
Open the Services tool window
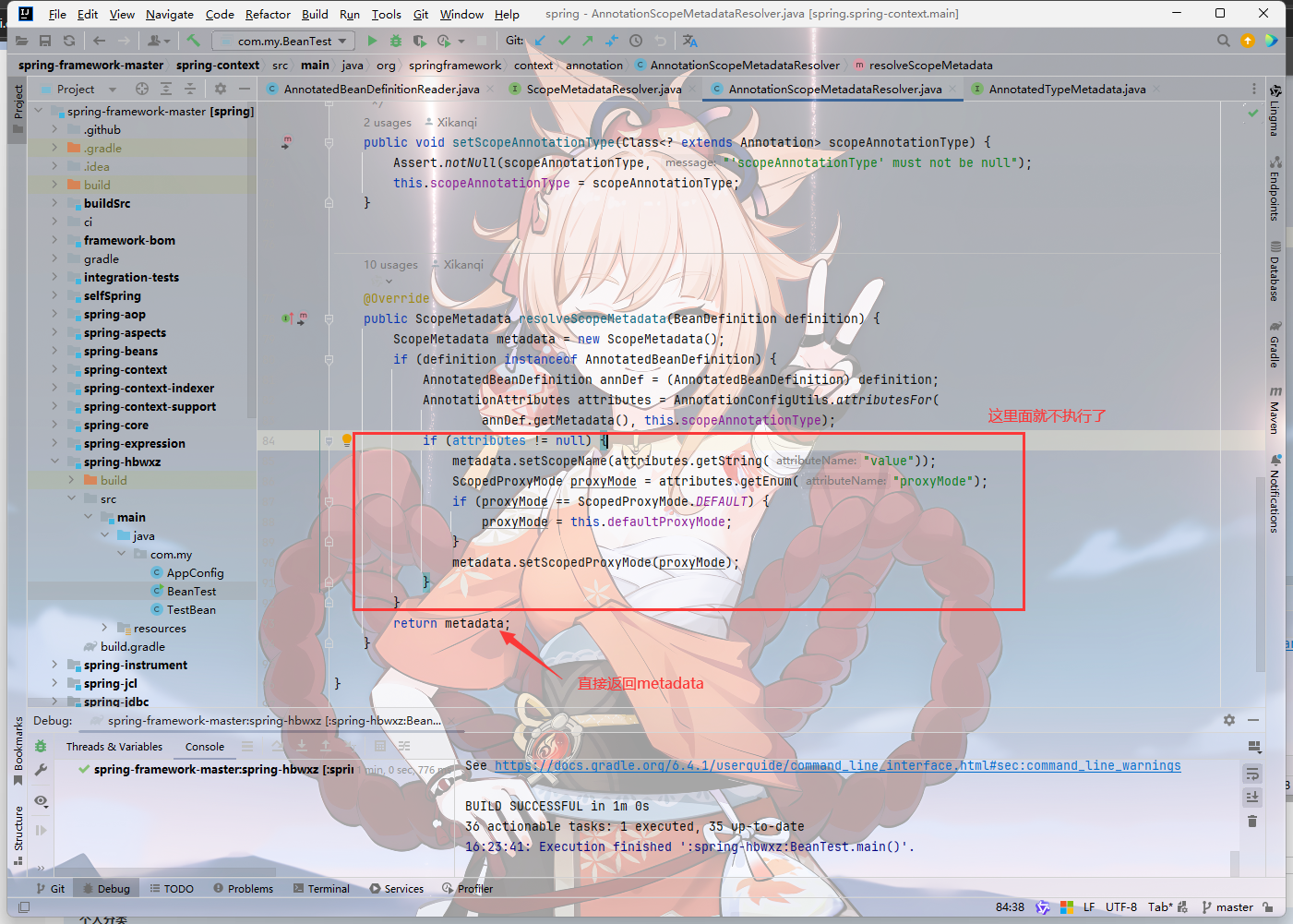pos(396,888)
